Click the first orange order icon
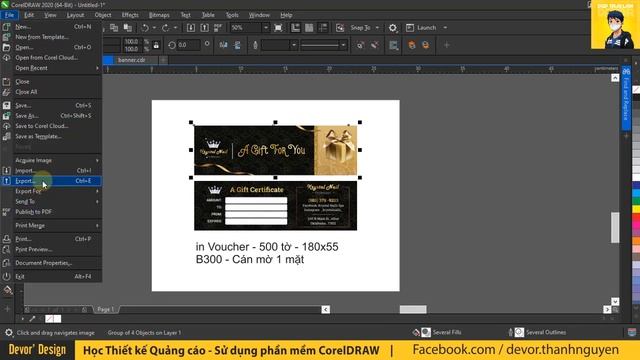Image resolution: width=640 pixels, height=360 pixels. 412,45
